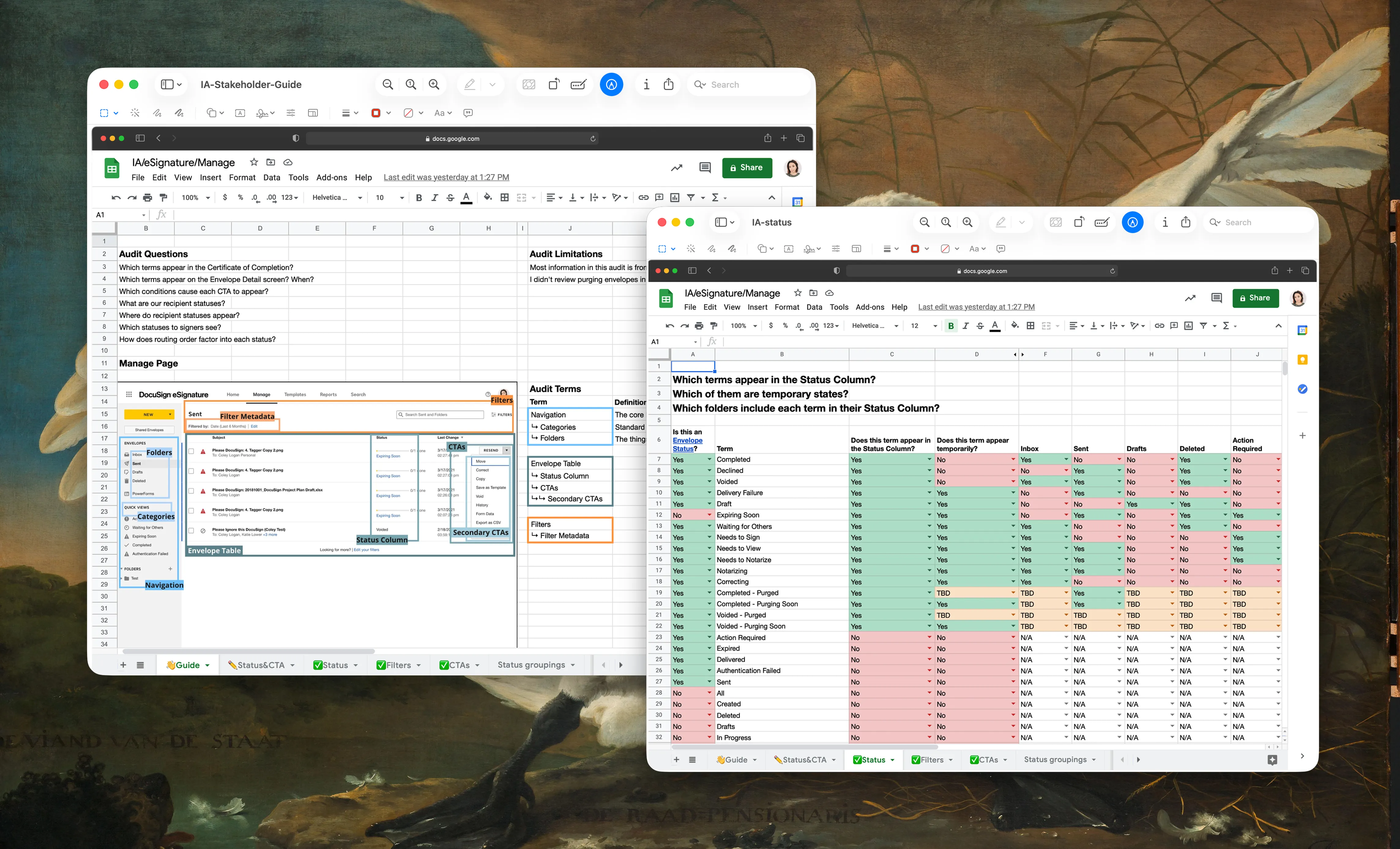Click Share button in IA-Stakeholder-Guide Sheets
The height and width of the screenshot is (849, 1400).
click(x=747, y=168)
